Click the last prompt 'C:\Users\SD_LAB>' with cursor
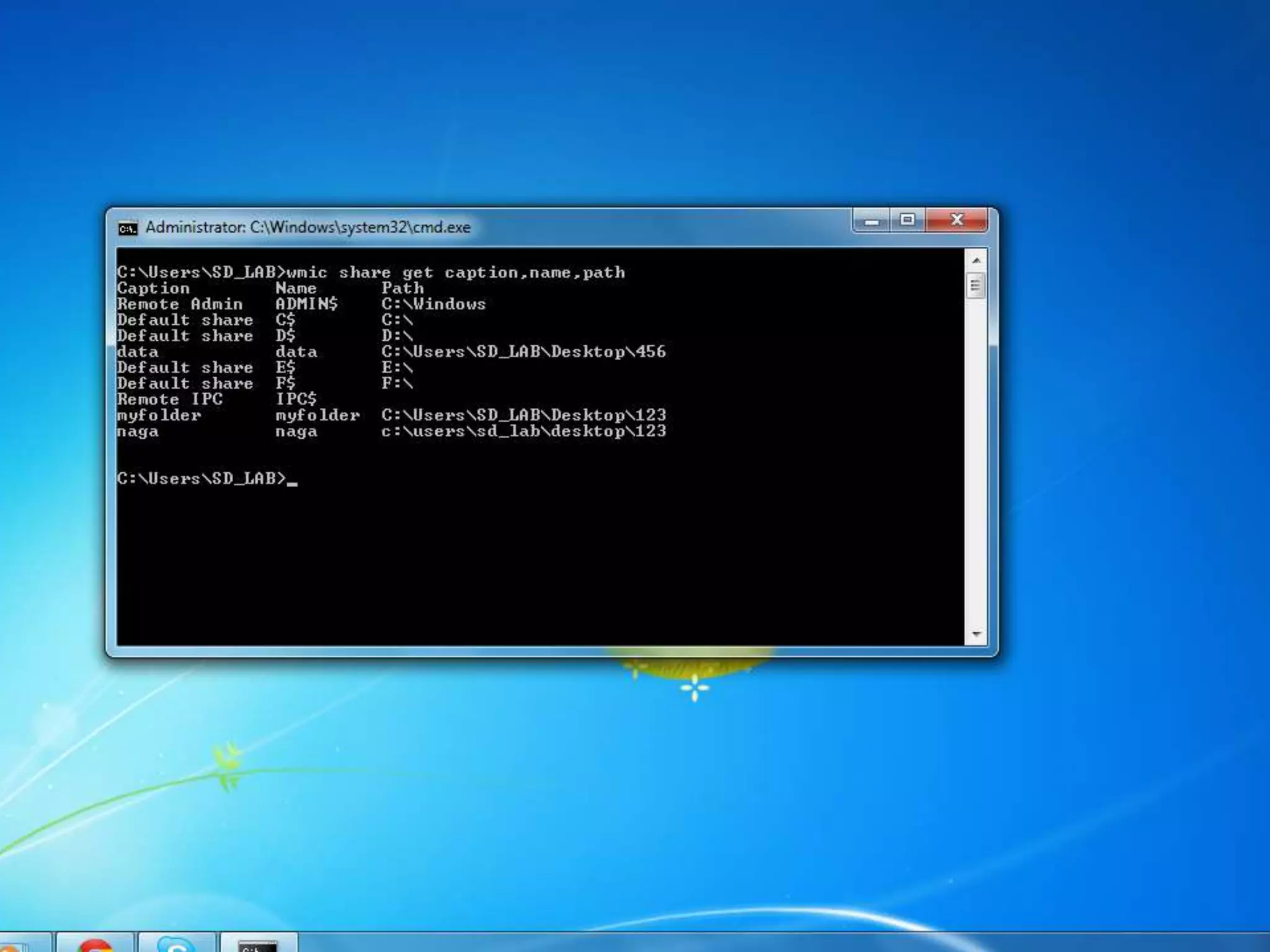The image size is (1270, 952). tap(202, 478)
